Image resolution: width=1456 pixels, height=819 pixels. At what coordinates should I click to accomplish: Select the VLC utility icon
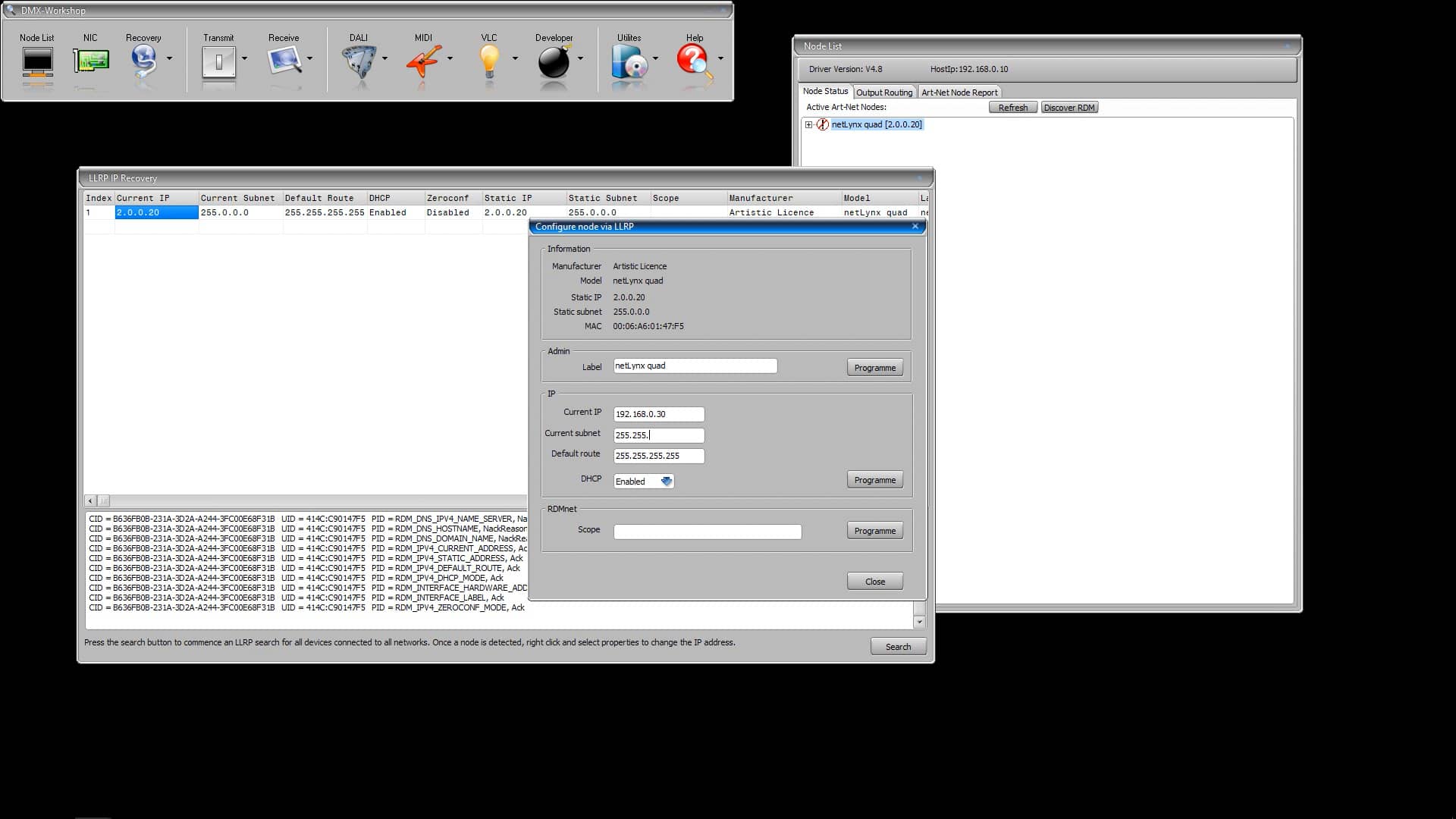(x=489, y=62)
